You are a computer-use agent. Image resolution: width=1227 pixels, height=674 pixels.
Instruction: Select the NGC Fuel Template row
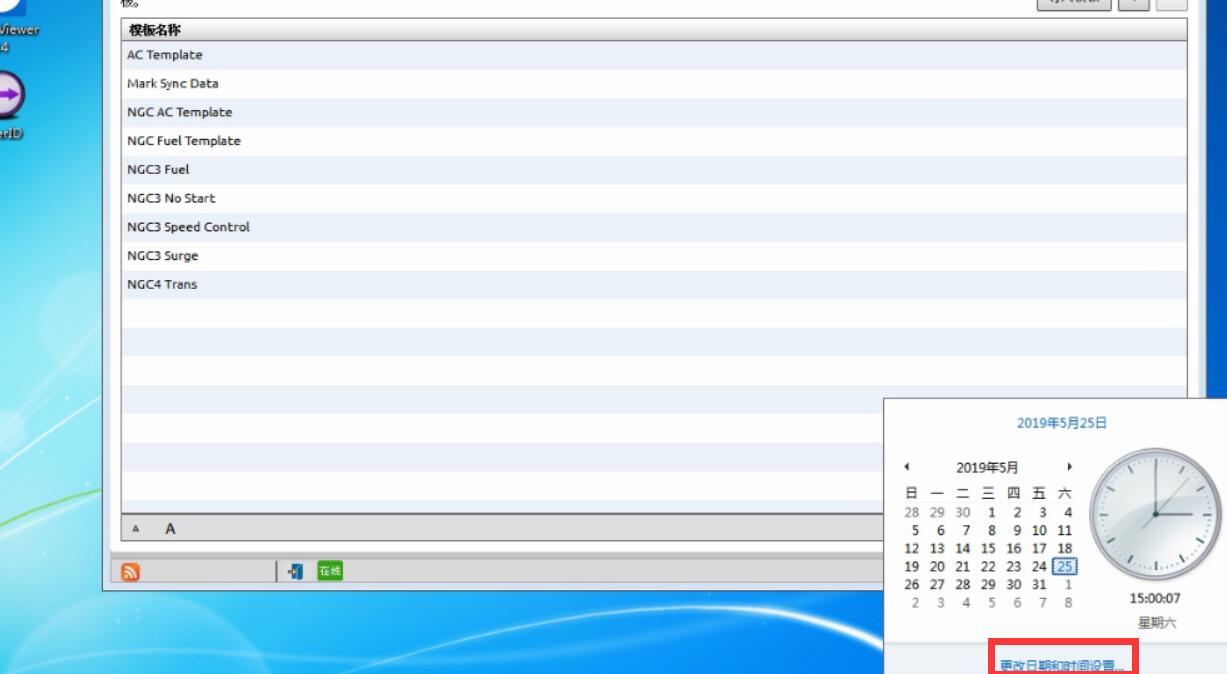(654, 141)
